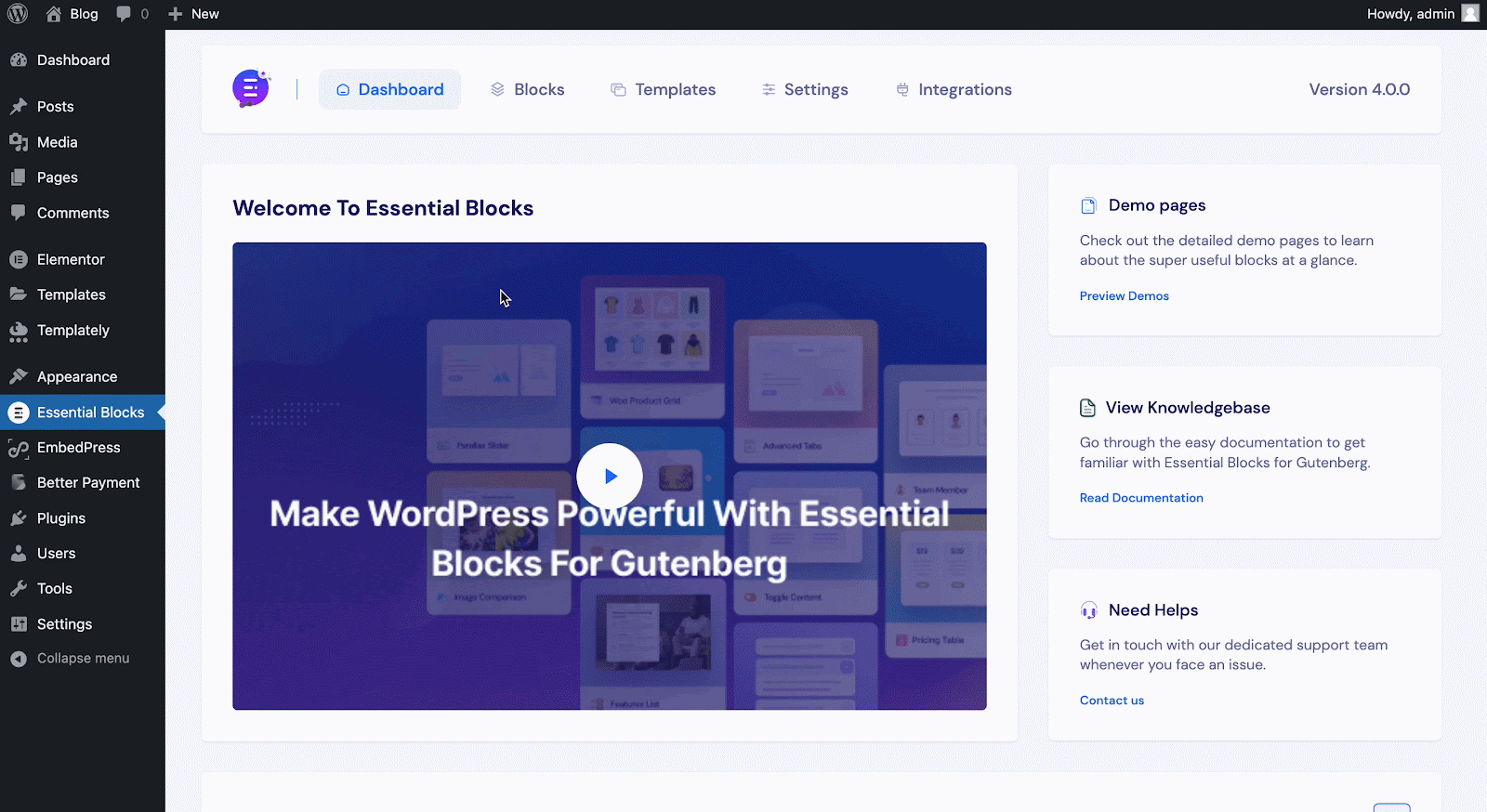Image resolution: width=1487 pixels, height=812 pixels.
Task: Click the Appearance paintbrush icon
Action: click(19, 376)
